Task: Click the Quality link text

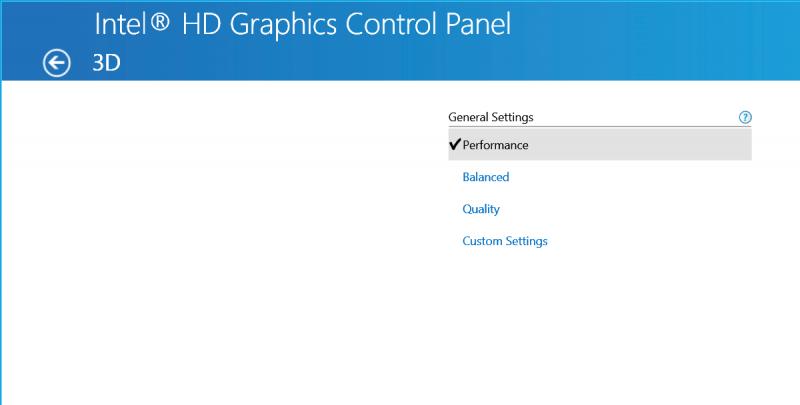Action: pos(481,209)
